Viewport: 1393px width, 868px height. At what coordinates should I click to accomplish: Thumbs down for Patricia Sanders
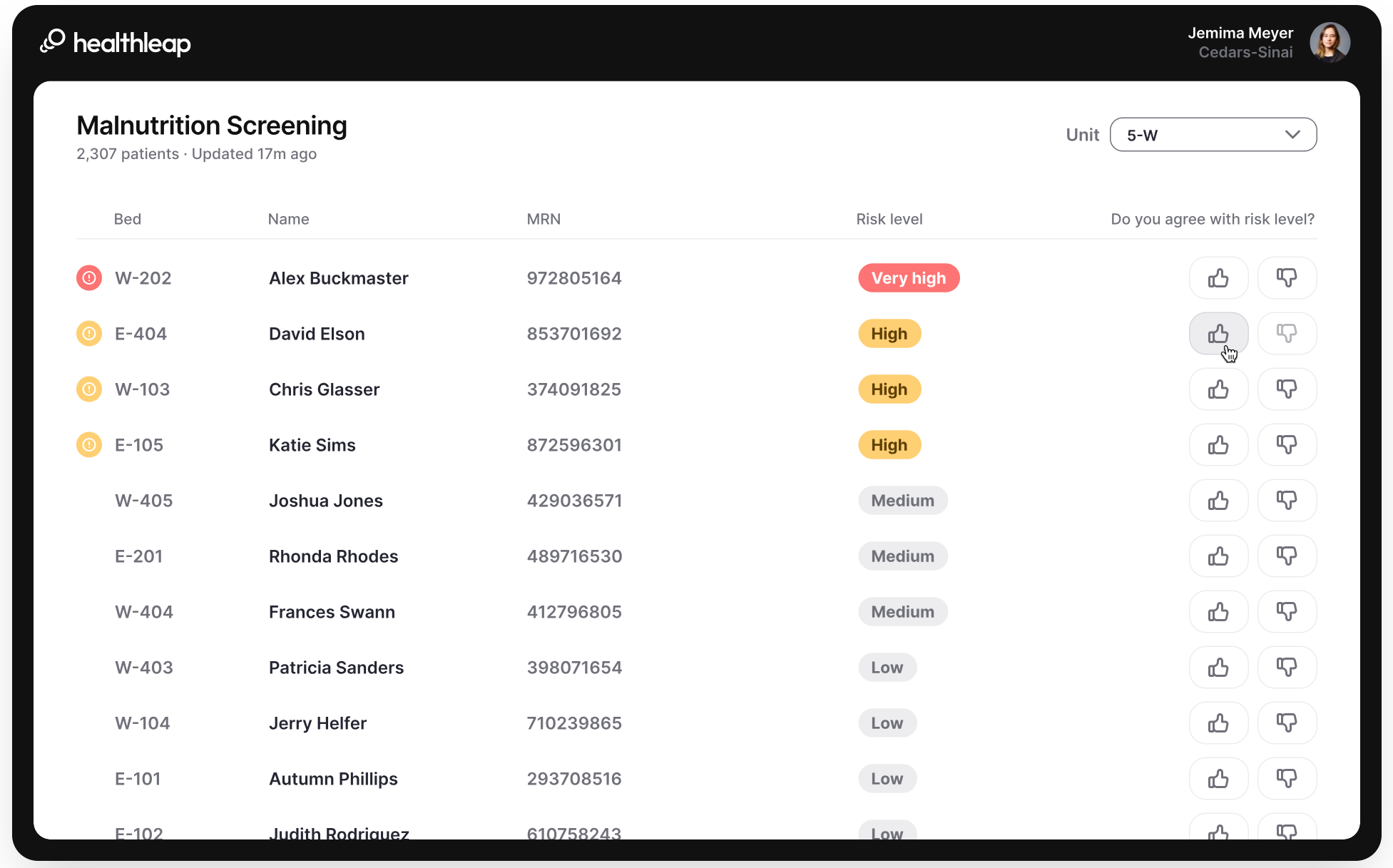(x=1287, y=667)
